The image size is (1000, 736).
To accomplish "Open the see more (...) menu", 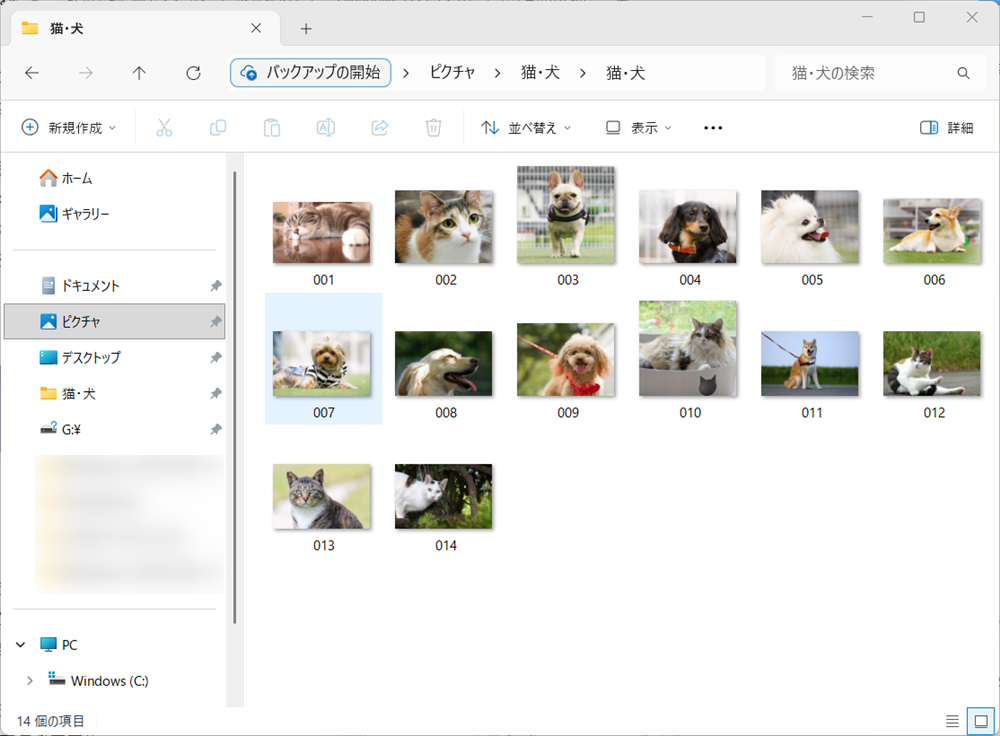I will pyautogui.click(x=712, y=127).
